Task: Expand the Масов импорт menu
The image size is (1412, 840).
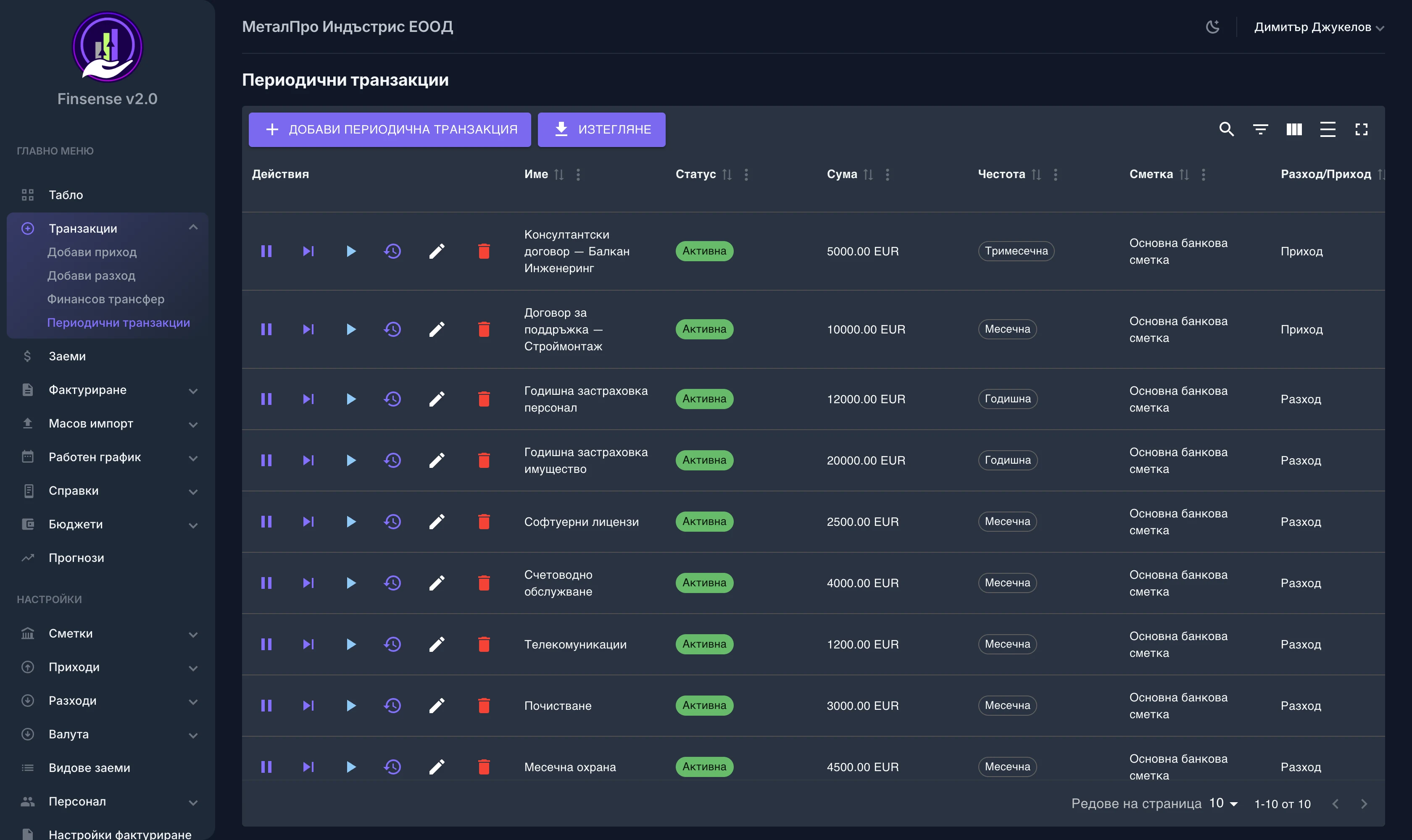Action: 108,423
